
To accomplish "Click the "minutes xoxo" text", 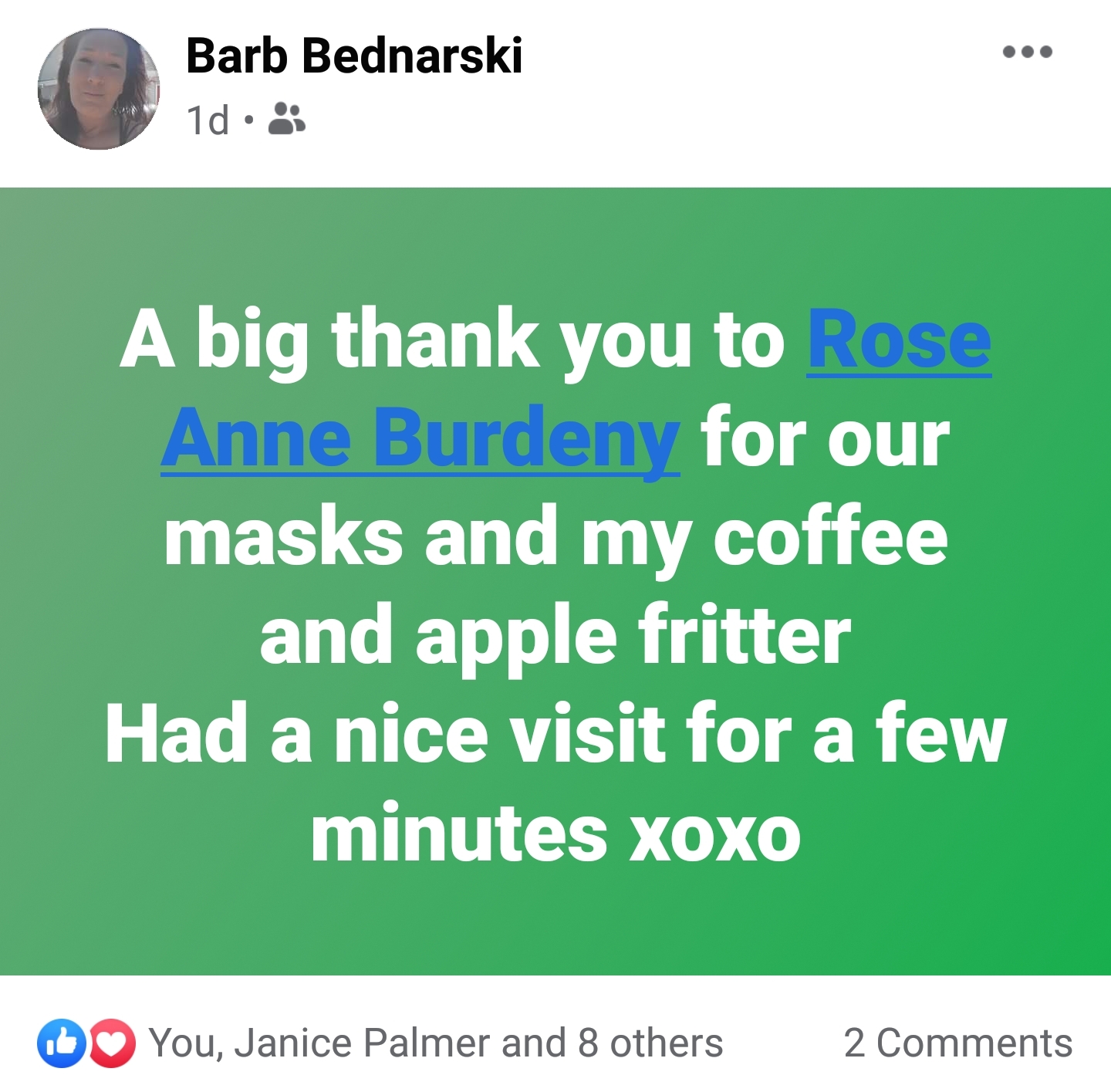I will pyautogui.click(x=555, y=833).
